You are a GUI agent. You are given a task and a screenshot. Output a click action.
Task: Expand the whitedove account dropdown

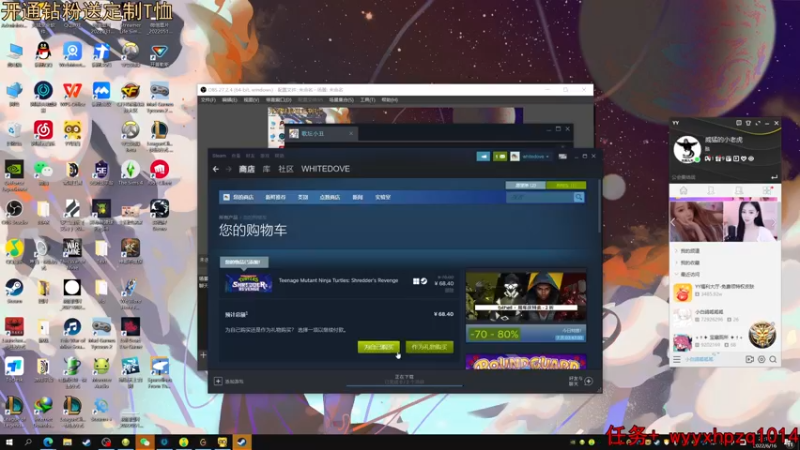point(536,157)
